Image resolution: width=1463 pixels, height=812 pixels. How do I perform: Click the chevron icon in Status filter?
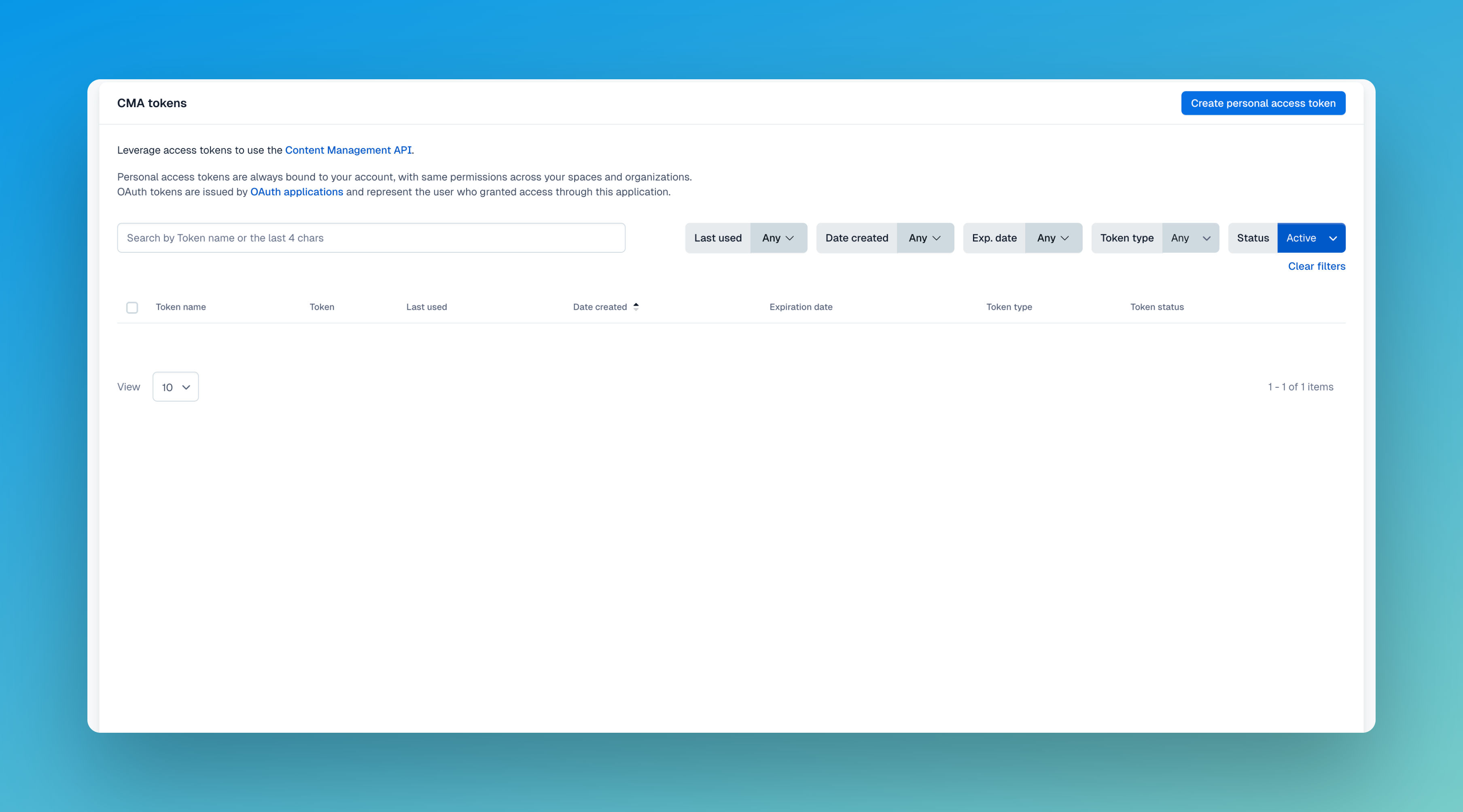tap(1332, 239)
